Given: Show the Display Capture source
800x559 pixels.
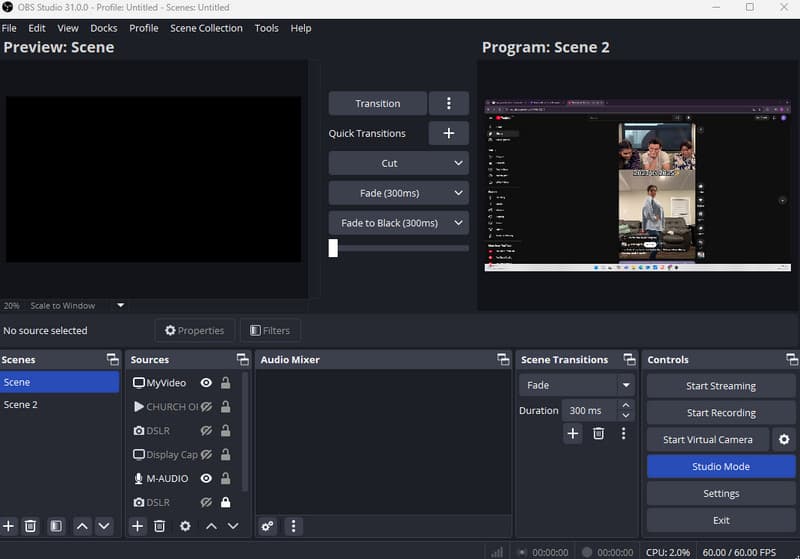Looking at the screenshot, I should pos(206,454).
